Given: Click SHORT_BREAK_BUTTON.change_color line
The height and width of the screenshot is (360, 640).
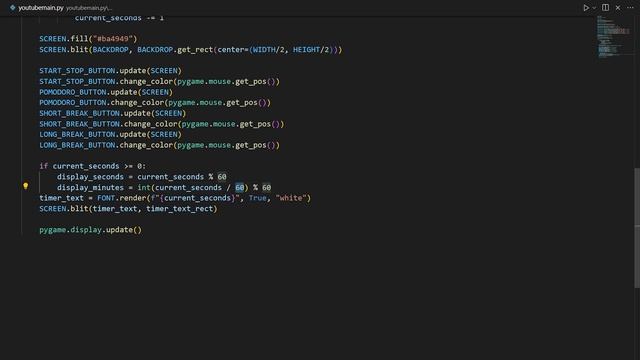Looking at the screenshot, I should 162,124.
